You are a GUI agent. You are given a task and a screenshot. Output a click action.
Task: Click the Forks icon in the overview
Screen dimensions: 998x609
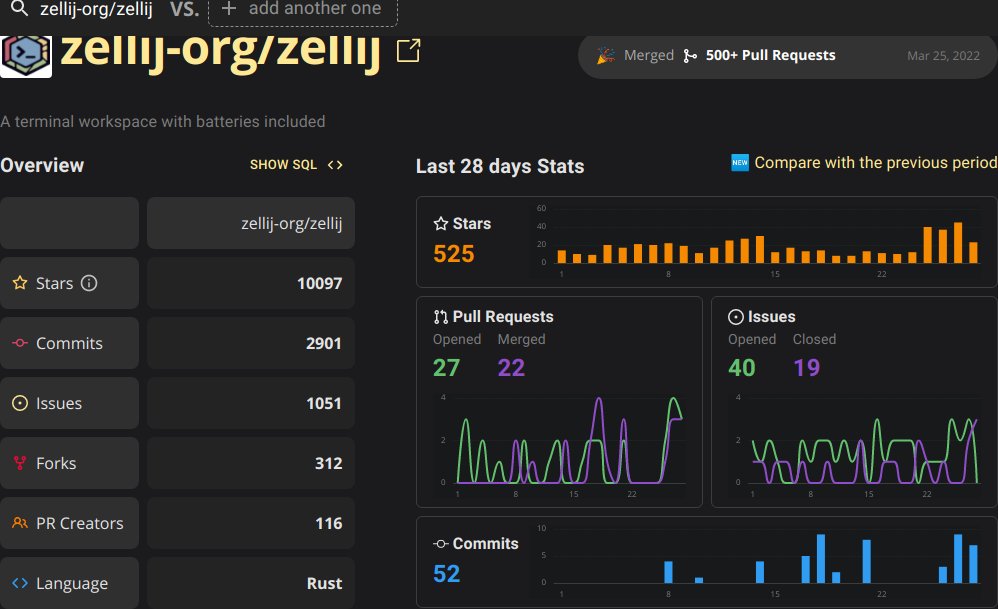pos(20,463)
